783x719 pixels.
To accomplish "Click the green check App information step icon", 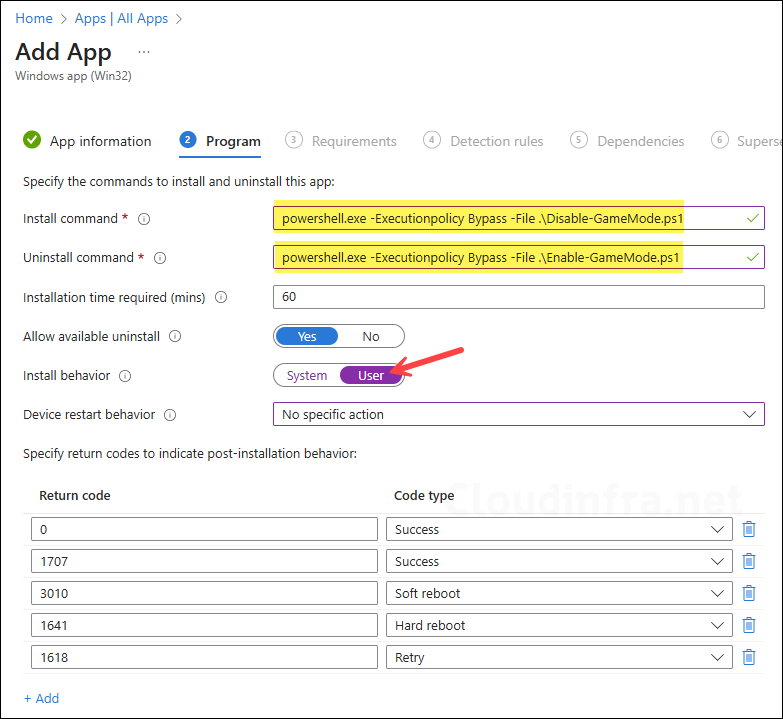I will tap(32, 140).
